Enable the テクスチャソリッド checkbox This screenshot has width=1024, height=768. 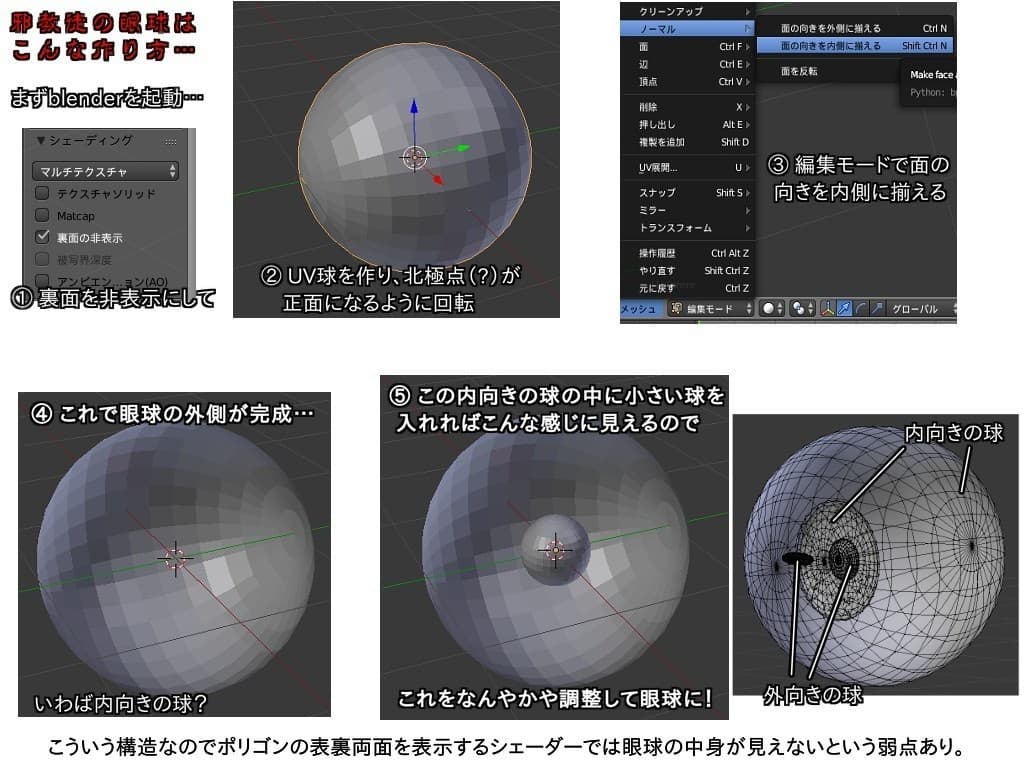click(42, 193)
